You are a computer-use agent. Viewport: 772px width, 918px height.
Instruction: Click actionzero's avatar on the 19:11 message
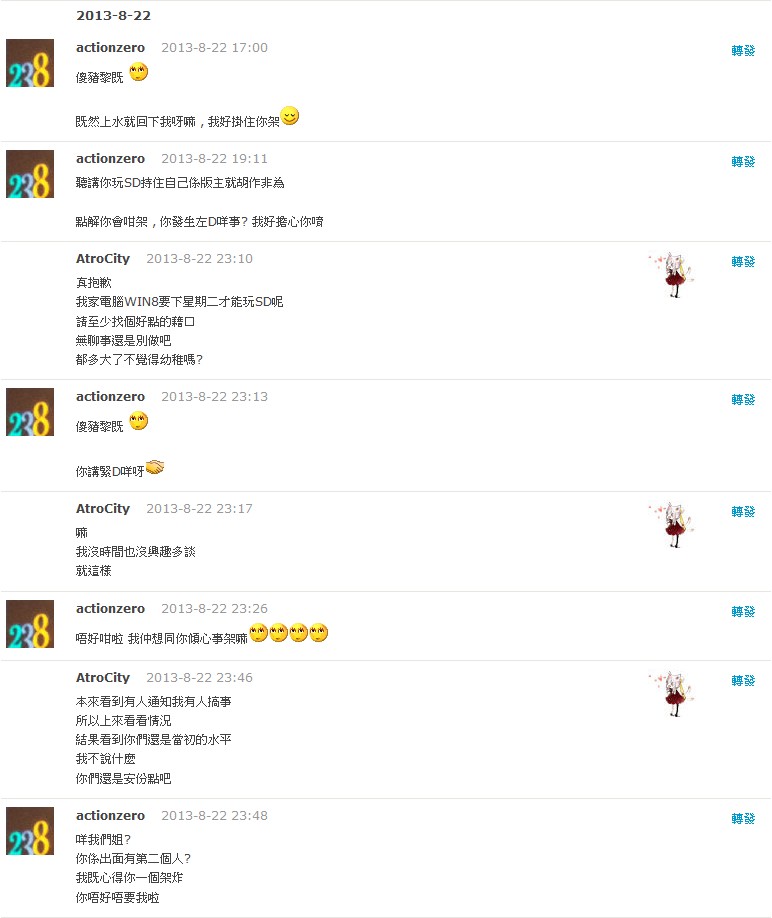pos(30,174)
